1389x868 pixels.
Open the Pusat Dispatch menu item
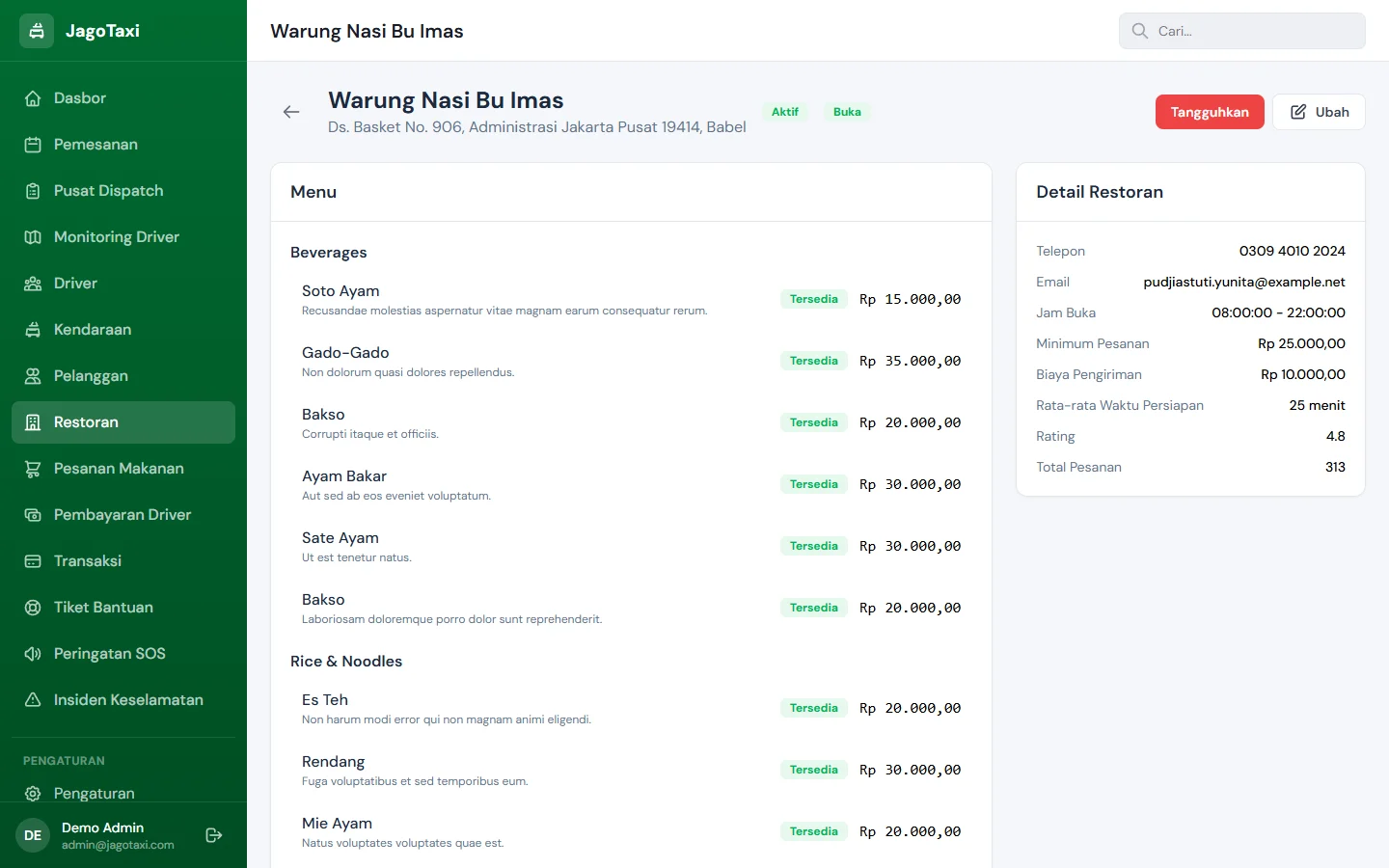coord(123,191)
